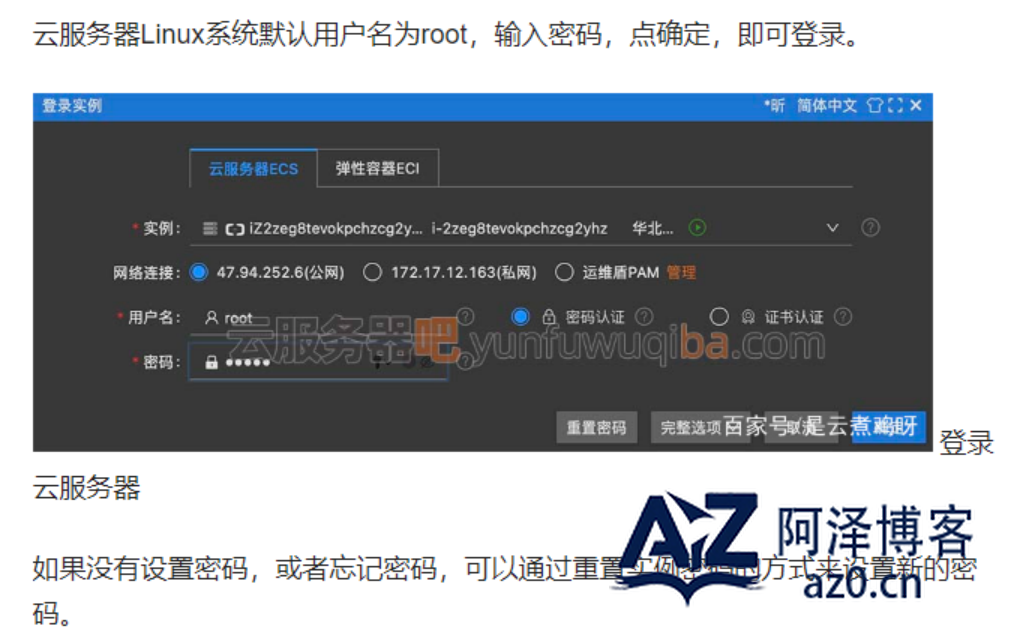Close the 登录实例 dialog

coord(916,105)
